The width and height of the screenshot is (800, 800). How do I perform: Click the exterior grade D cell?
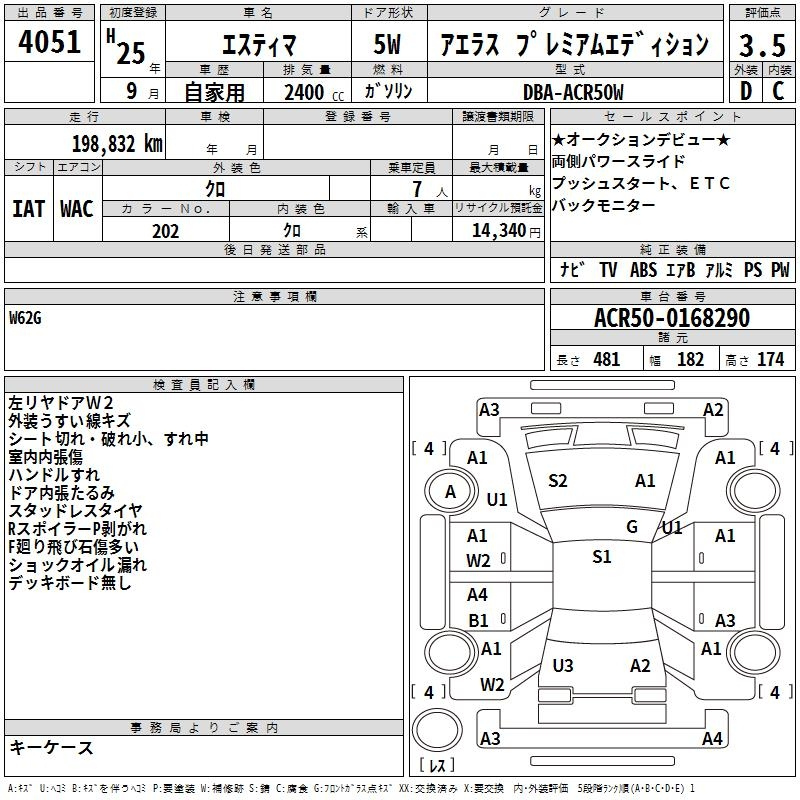(745, 91)
